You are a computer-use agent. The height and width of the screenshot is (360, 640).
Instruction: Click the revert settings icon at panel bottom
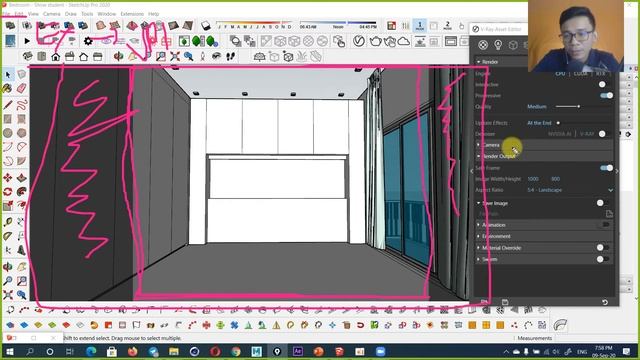605,302
